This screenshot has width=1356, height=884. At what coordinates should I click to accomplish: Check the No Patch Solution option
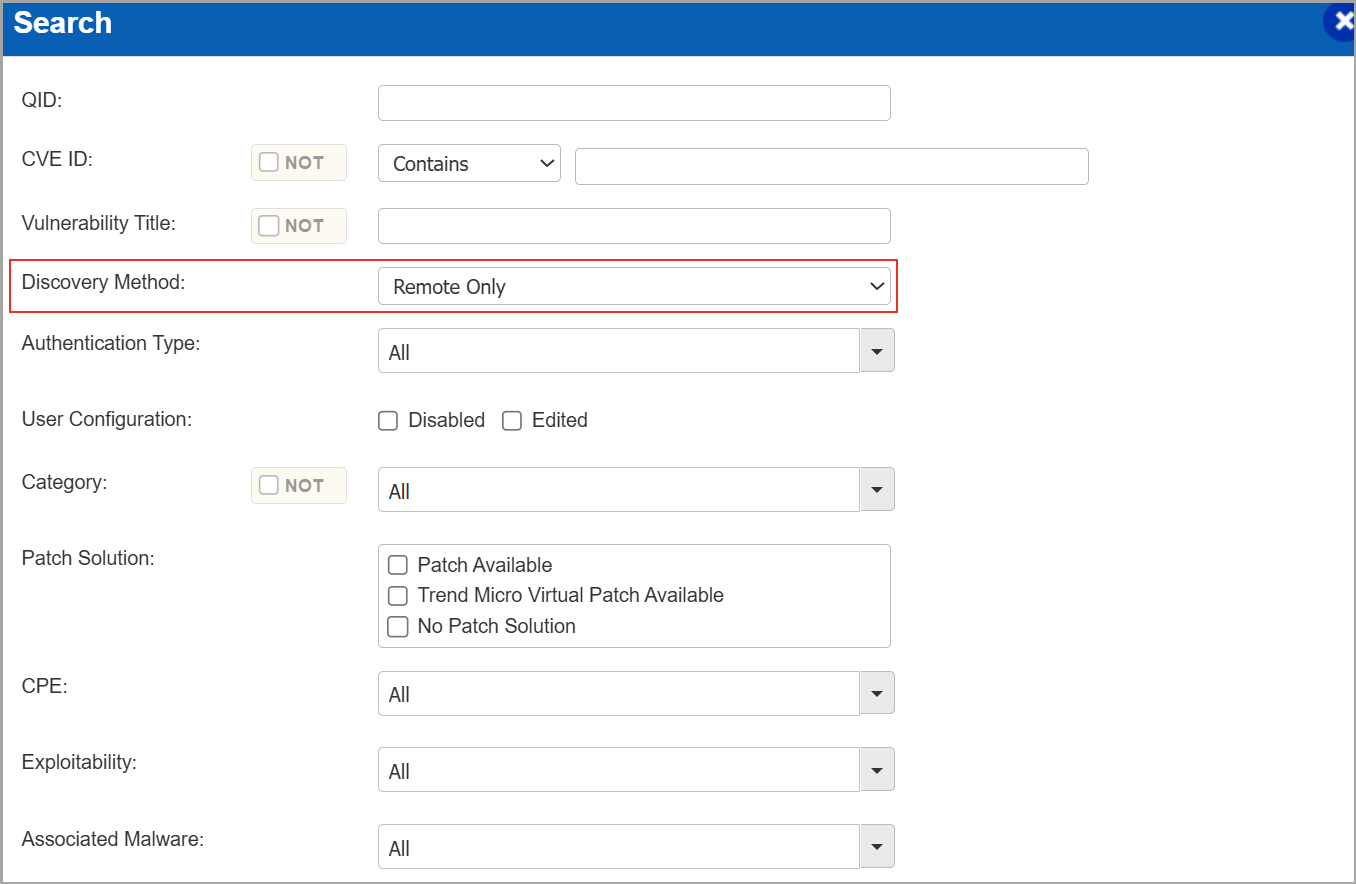pyautogui.click(x=398, y=627)
